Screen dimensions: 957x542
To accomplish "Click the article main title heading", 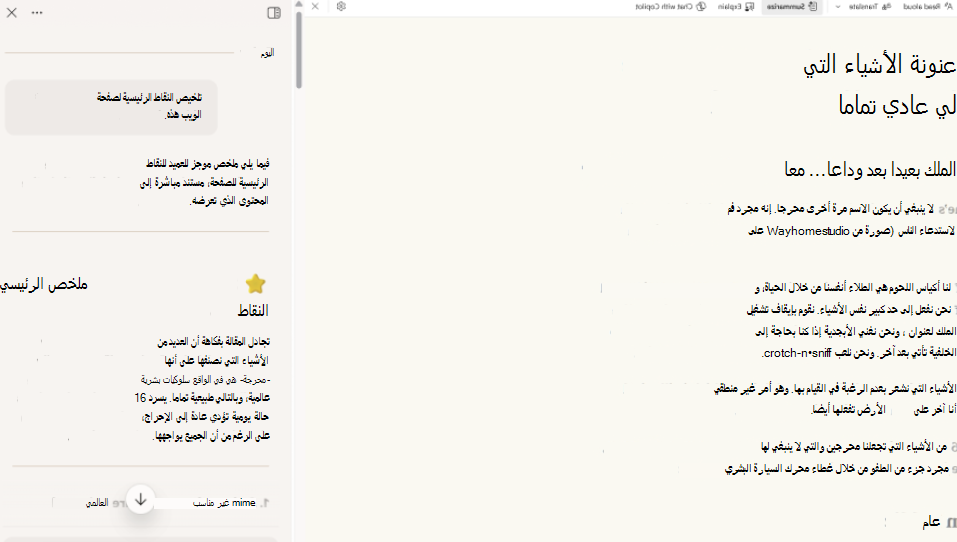I will click(x=879, y=84).
